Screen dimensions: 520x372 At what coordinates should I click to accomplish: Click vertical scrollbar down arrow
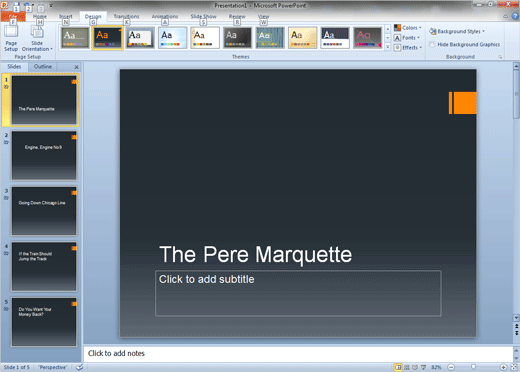[x=516, y=318]
